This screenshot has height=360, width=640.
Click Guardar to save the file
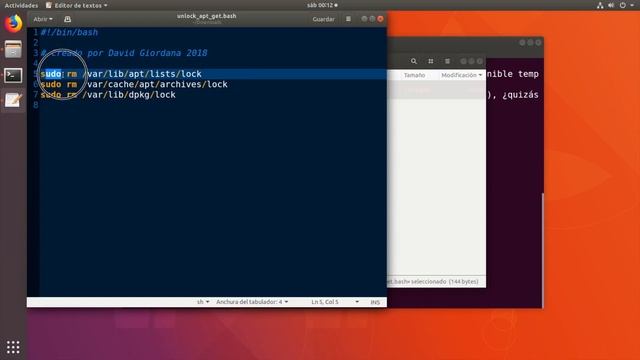(323, 19)
